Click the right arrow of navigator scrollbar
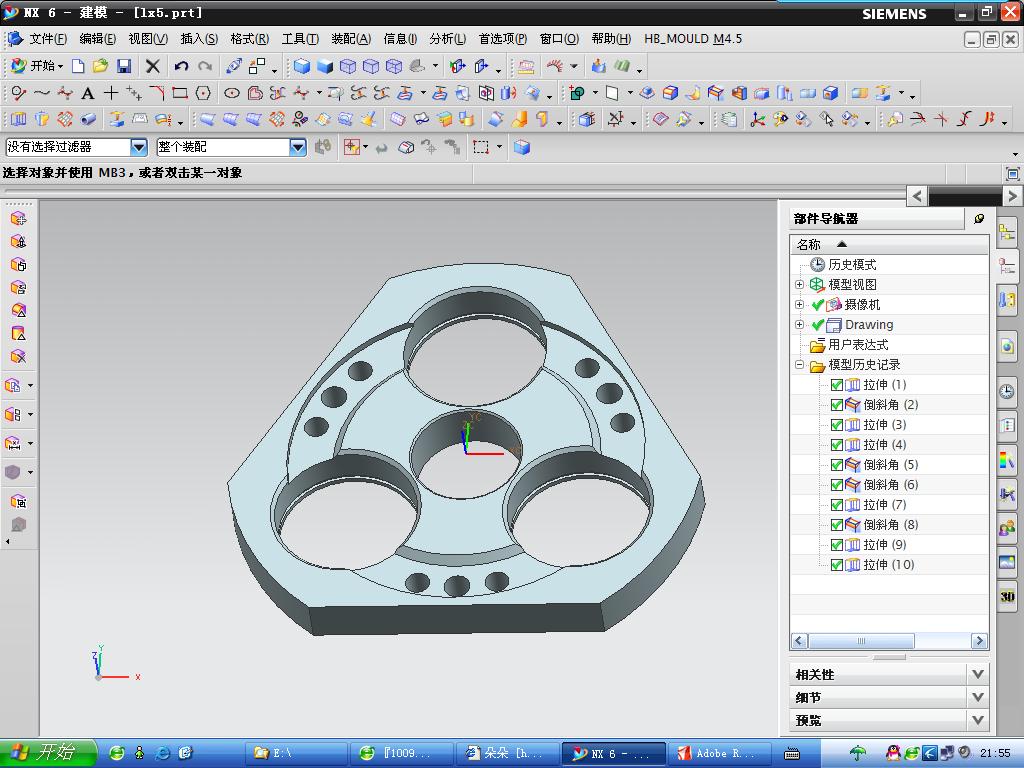 pyautogui.click(x=979, y=641)
